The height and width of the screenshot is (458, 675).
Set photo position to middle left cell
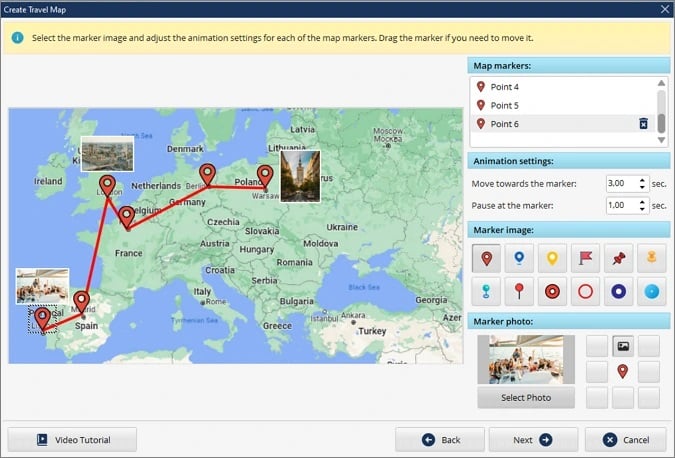[x=597, y=371]
